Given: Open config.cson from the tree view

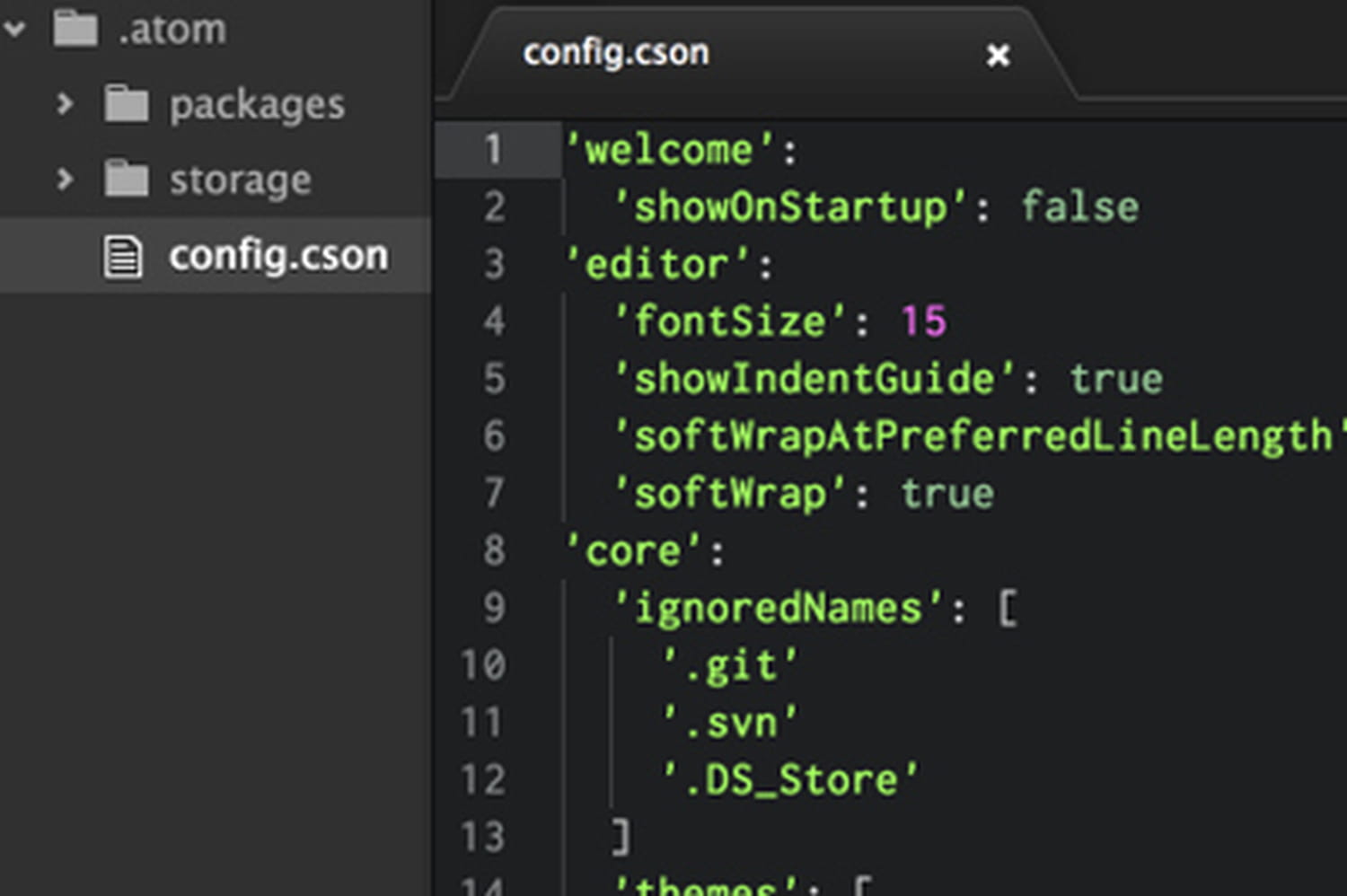Looking at the screenshot, I should click(x=278, y=256).
